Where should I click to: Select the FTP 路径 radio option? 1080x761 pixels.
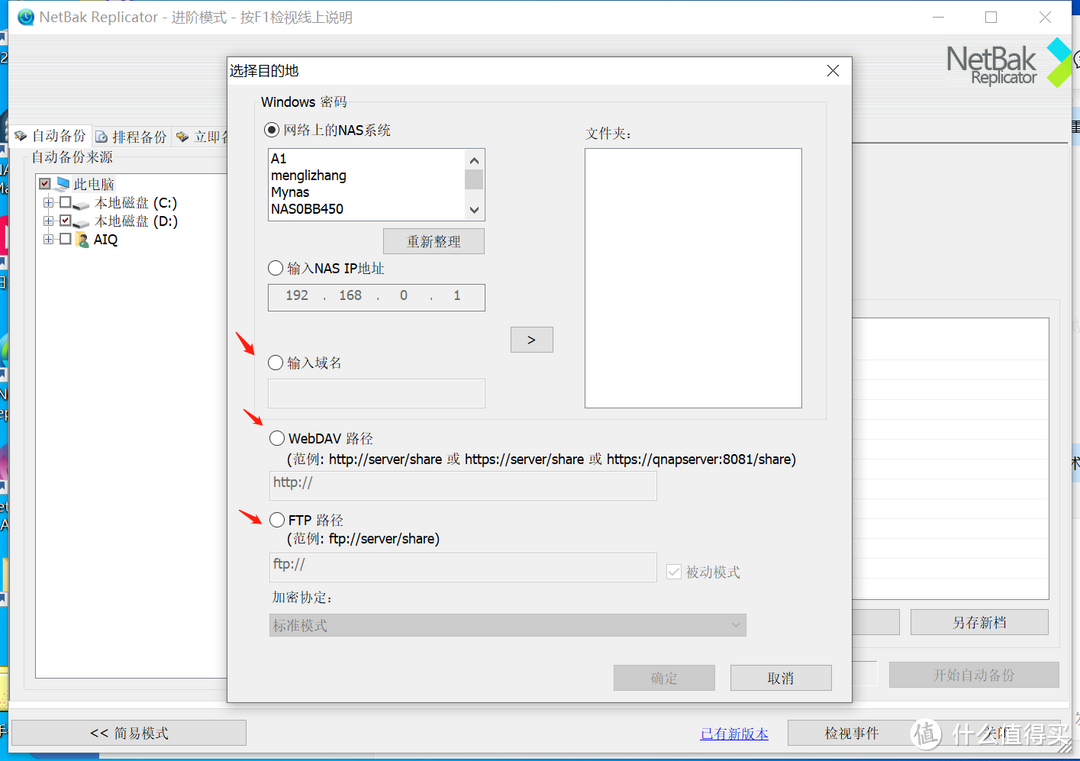tap(276, 519)
